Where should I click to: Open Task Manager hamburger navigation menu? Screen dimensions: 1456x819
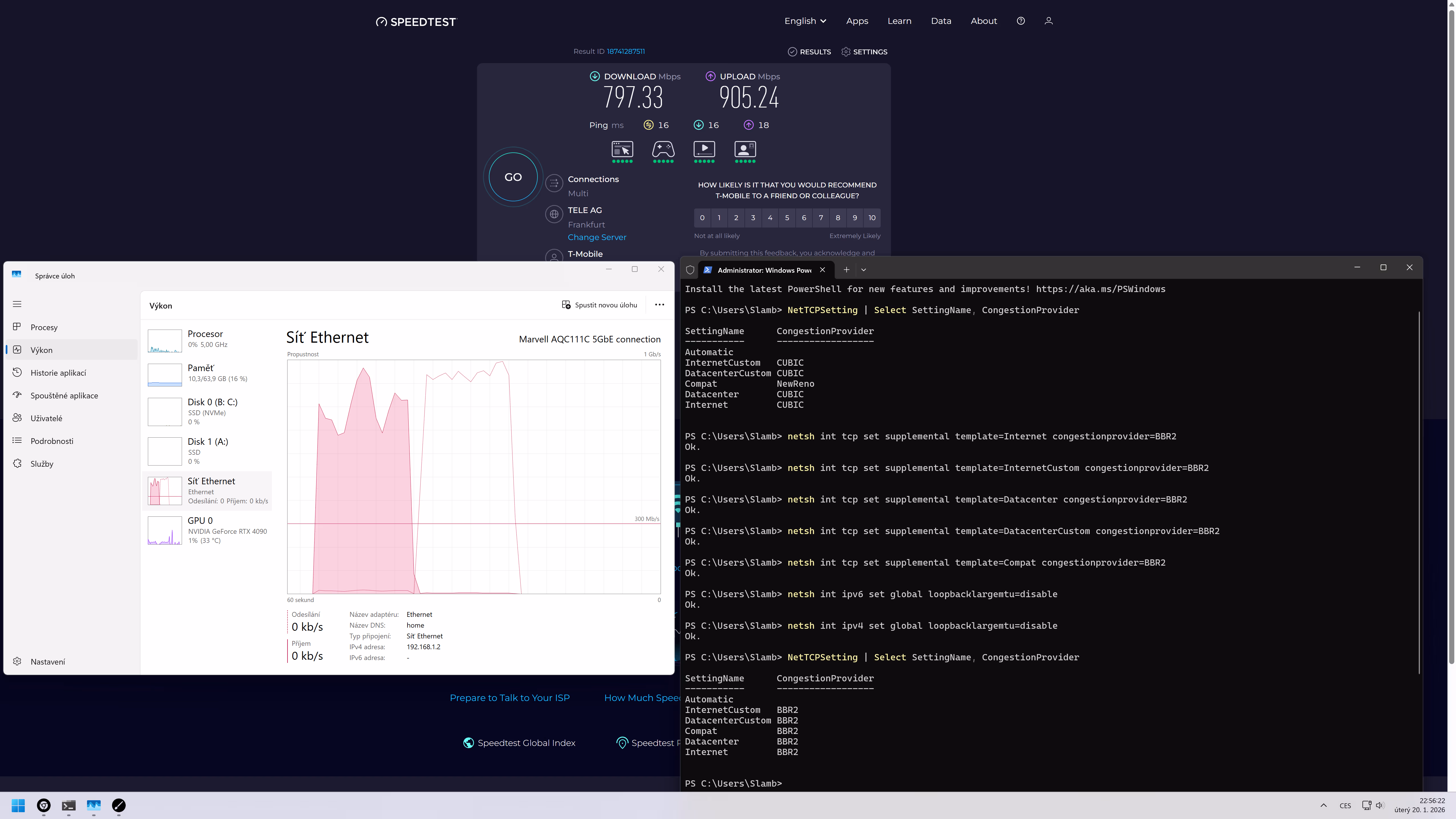pyautogui.click(x=17, y=304)
